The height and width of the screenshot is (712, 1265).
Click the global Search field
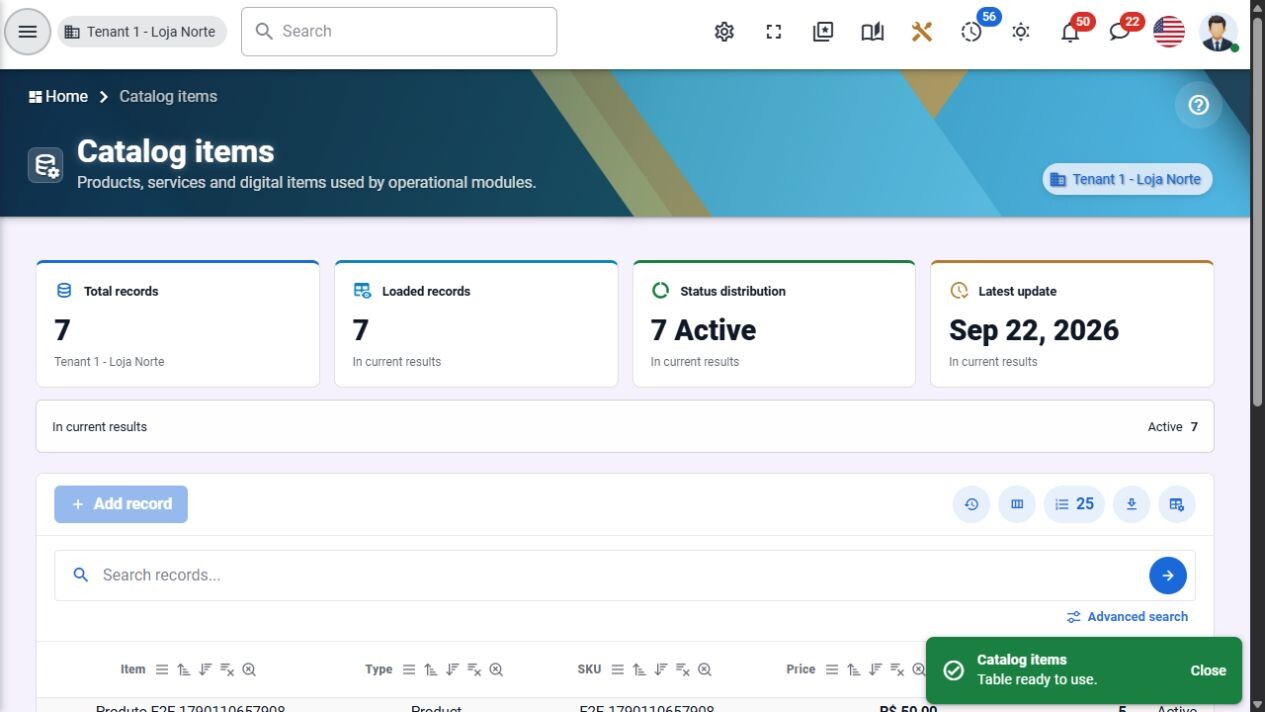click(399, 32)
